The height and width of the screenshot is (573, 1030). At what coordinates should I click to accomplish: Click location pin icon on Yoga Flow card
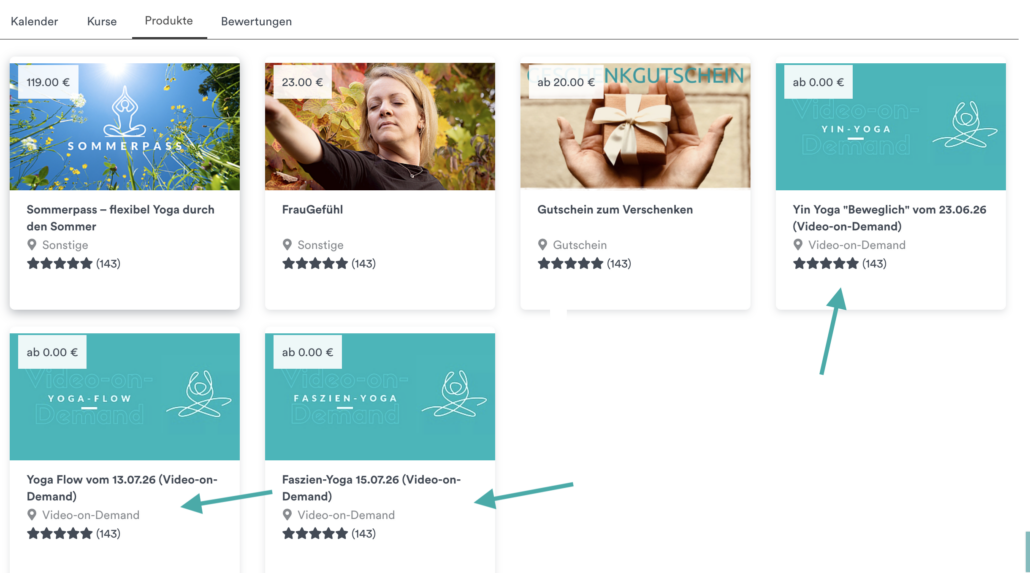(x=32, y=515)
